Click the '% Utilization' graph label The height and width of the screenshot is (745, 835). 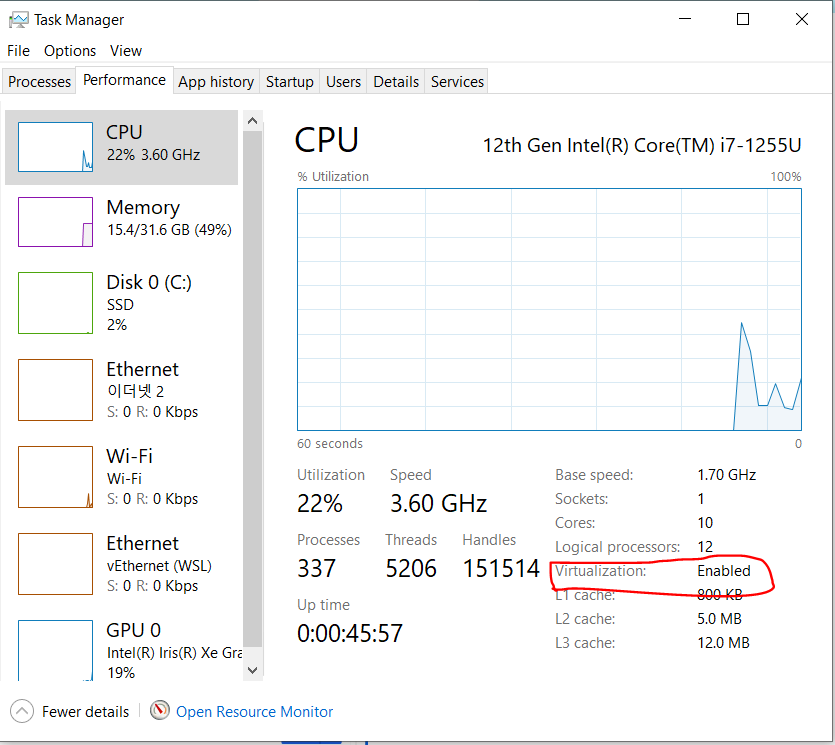pos(333,177)
